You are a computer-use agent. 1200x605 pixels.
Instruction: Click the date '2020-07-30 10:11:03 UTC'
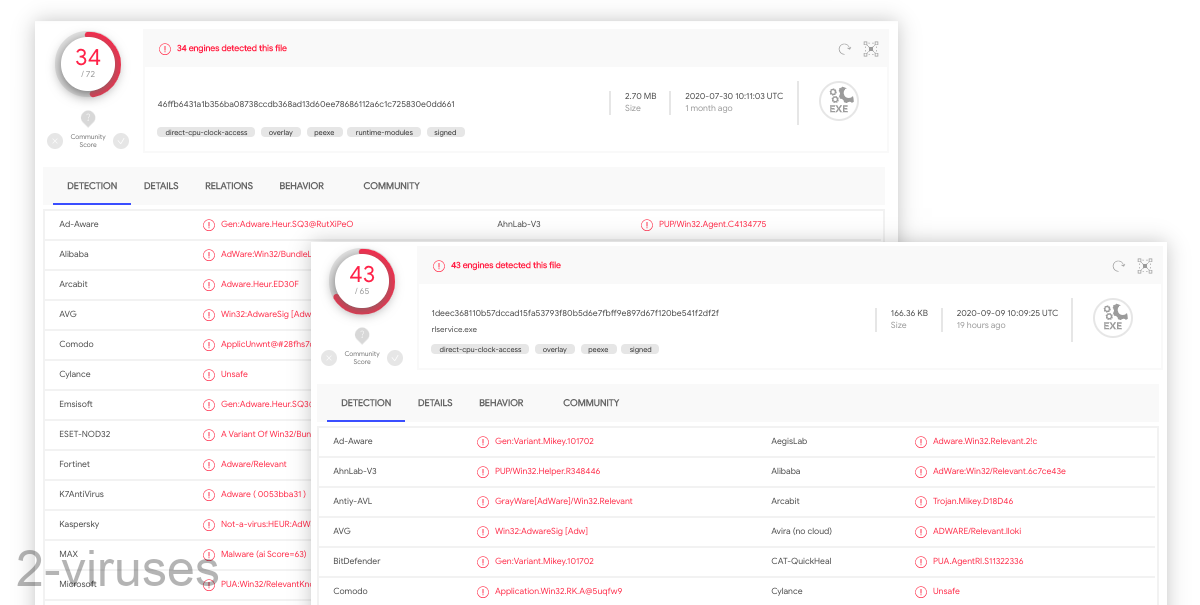click(734, 96)
